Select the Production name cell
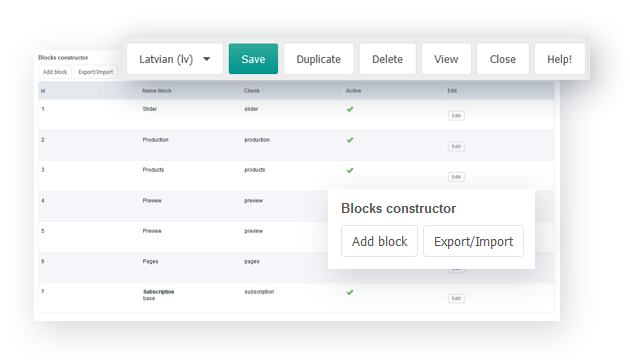The width and height of the screenshot is (630, 360). click(x=155, y=140)
